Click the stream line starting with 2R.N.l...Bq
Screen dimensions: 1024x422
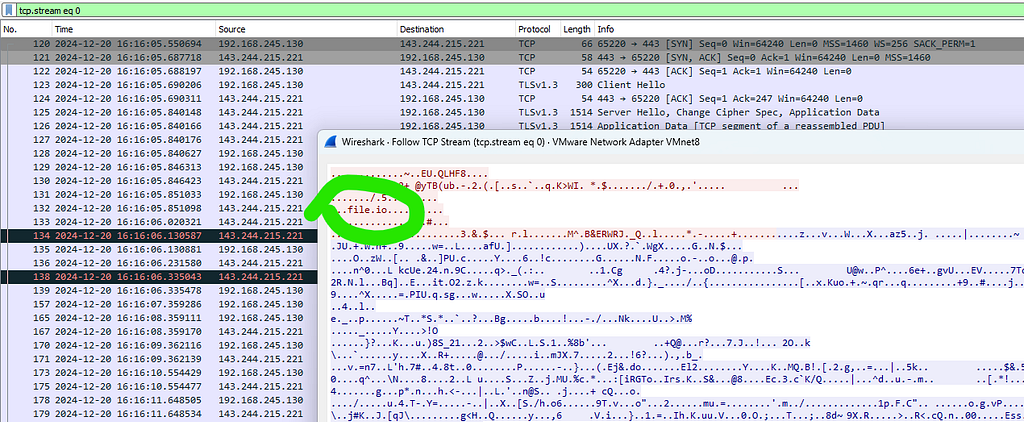(x=677, y=283)
